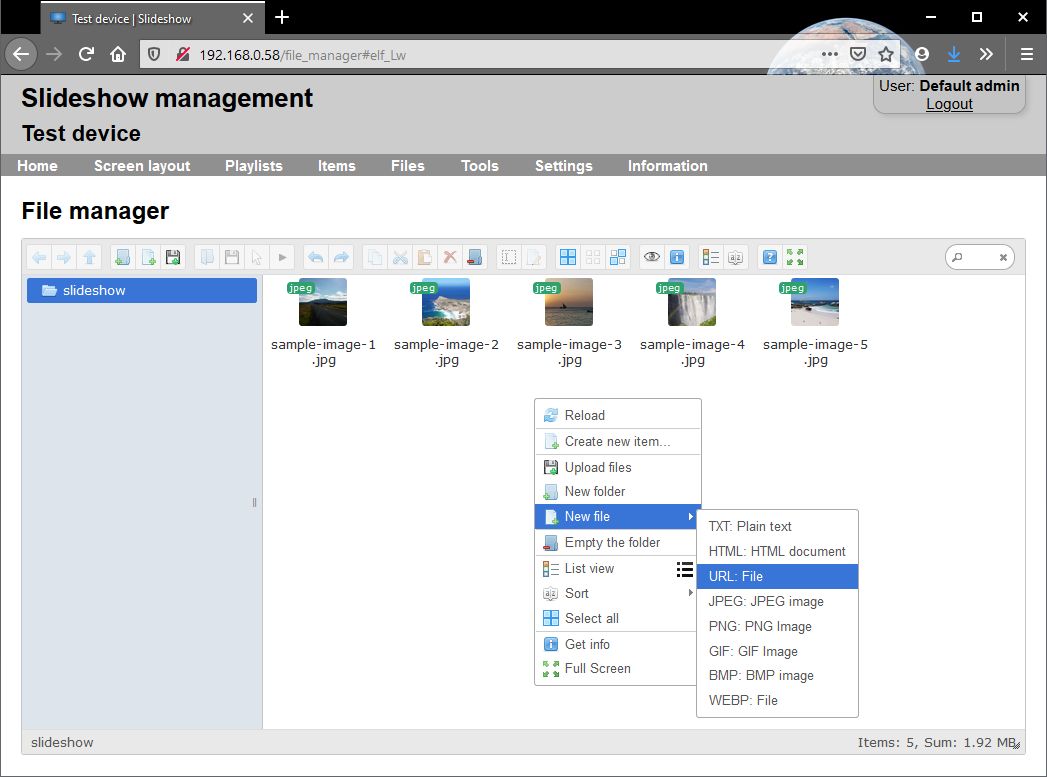Select the sample-image-4.jpg thumbnail

coord(692,303)
